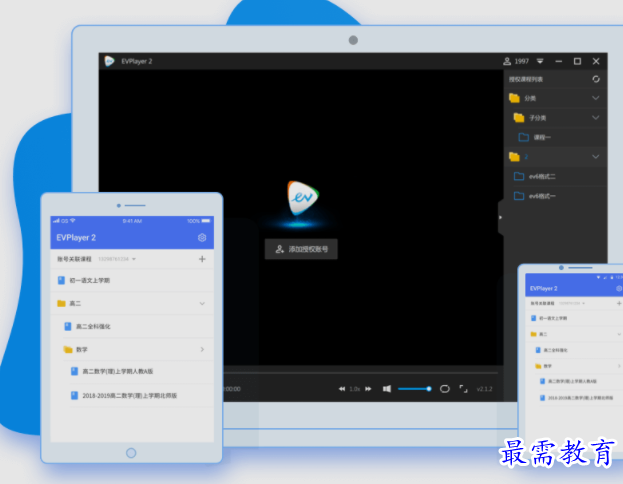Tap the plus icon on tablet to add account
This screenshot has width=623, height=484.
[202, 259]
